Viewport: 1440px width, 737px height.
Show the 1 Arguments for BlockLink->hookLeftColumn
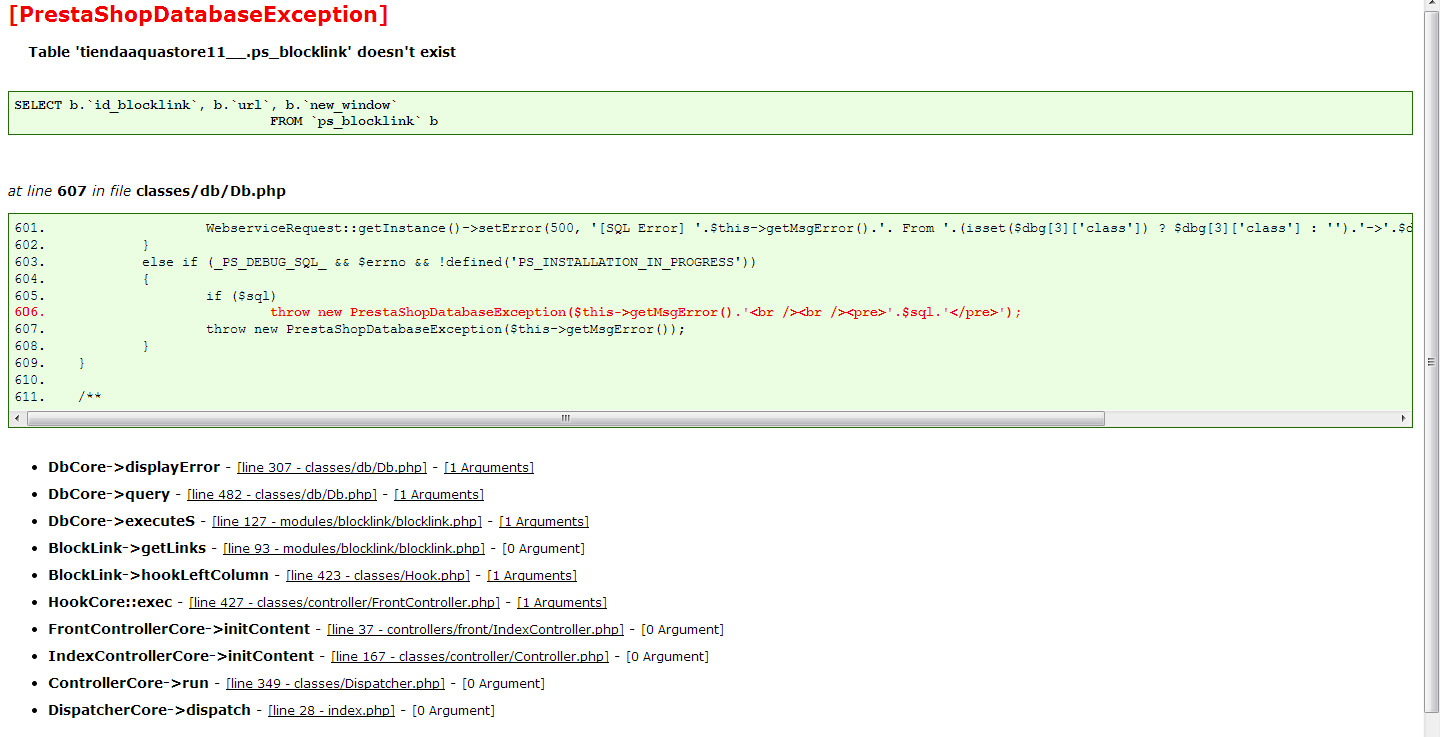[x=532, y=576]
